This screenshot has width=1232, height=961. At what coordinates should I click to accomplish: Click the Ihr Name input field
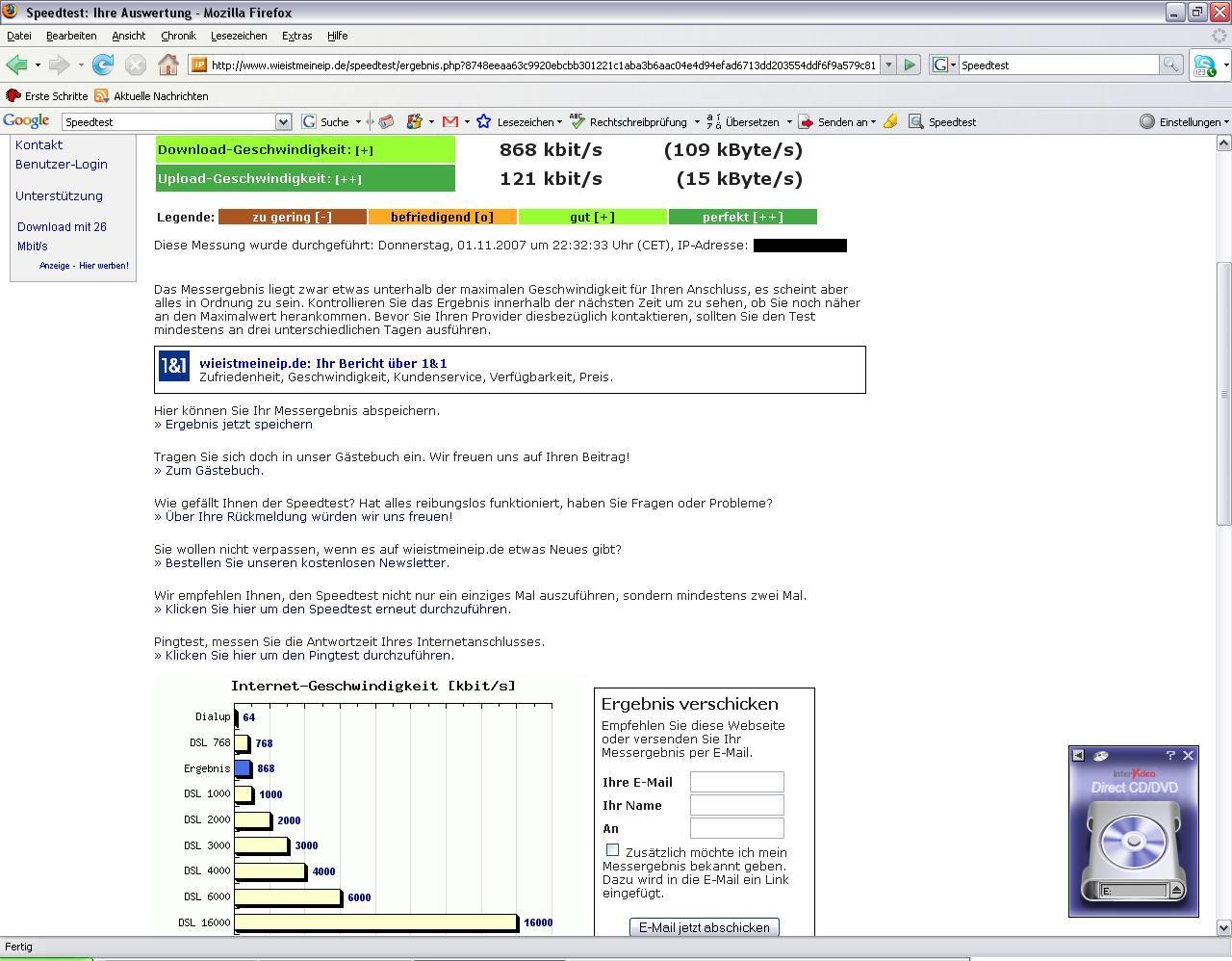(736, 805)
